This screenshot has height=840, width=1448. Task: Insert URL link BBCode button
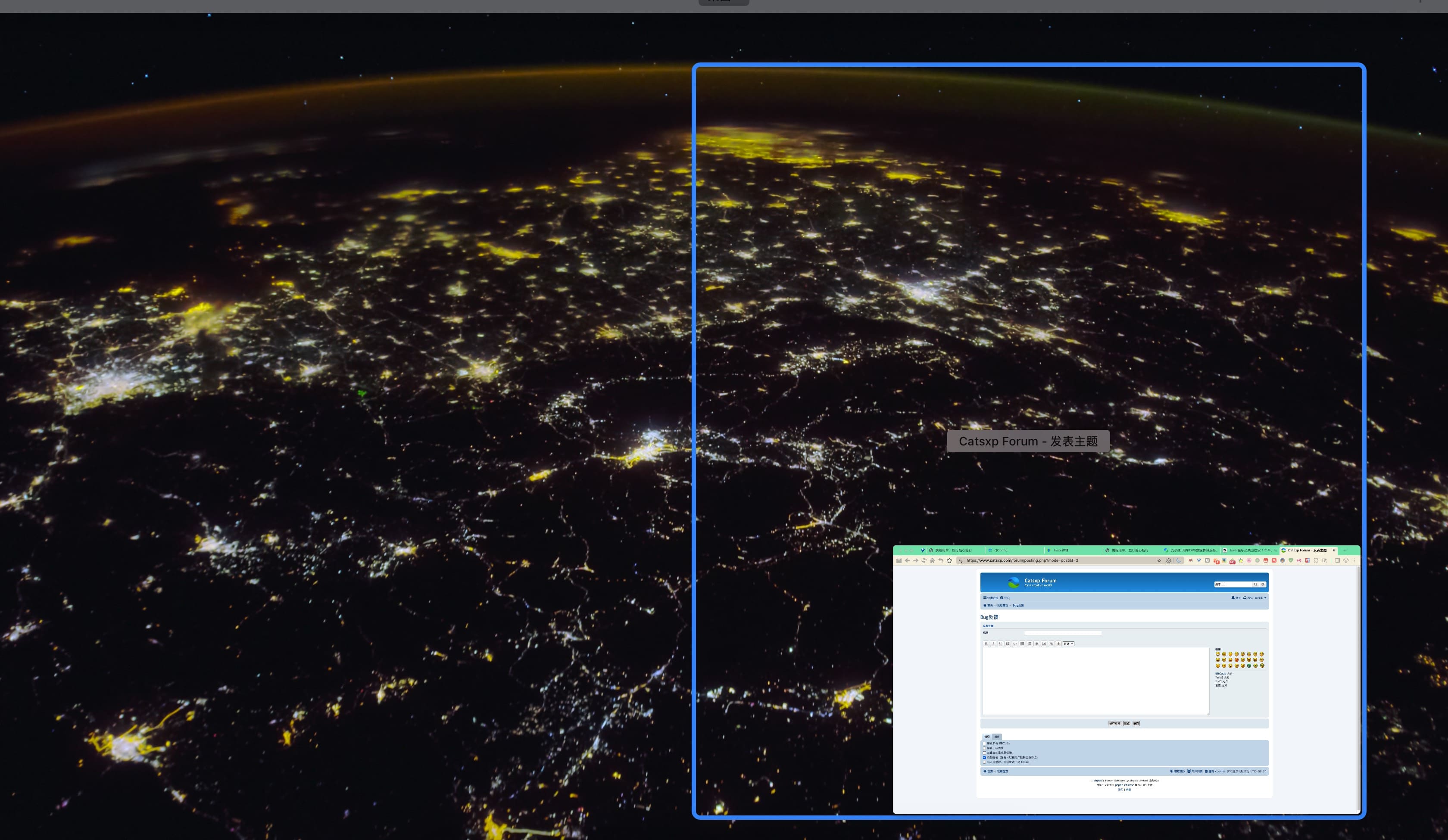pyautogui.click(x=1052, y=644)
